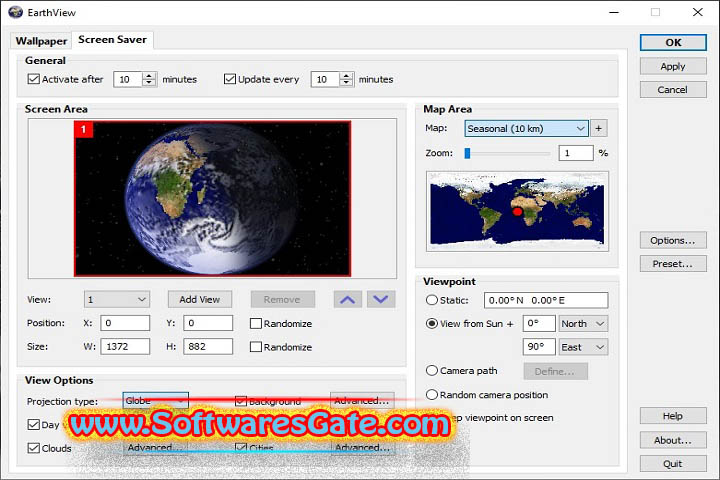Switch to the Screen Saver tab
This screenshot has height=480, width=720.
tap(112, 40)
